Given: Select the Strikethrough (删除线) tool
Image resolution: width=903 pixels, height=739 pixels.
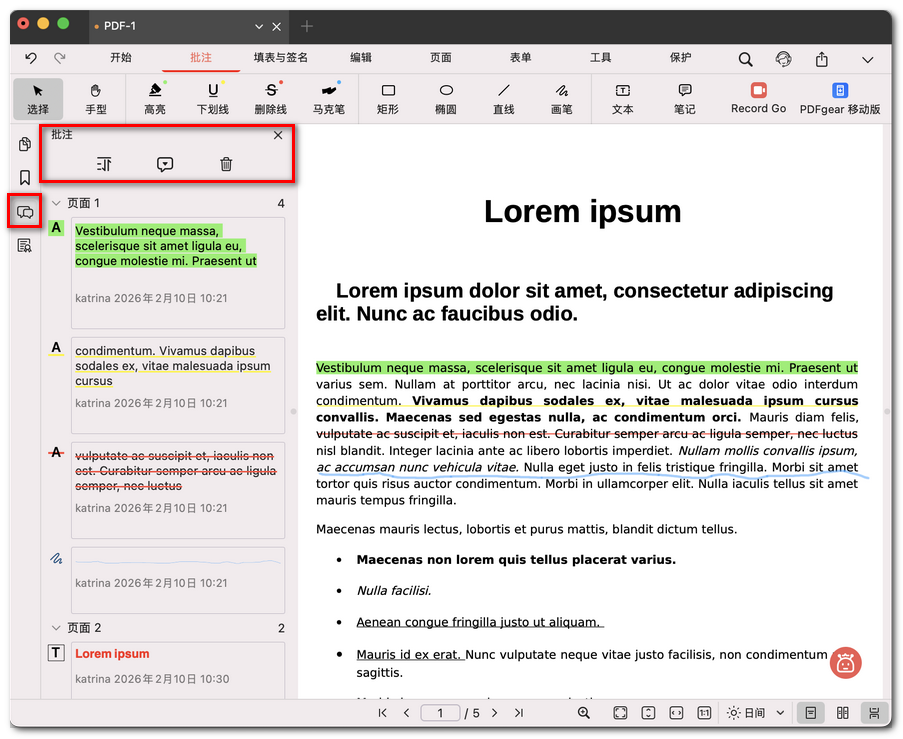Looking at the screenshot, I should 270,98.
